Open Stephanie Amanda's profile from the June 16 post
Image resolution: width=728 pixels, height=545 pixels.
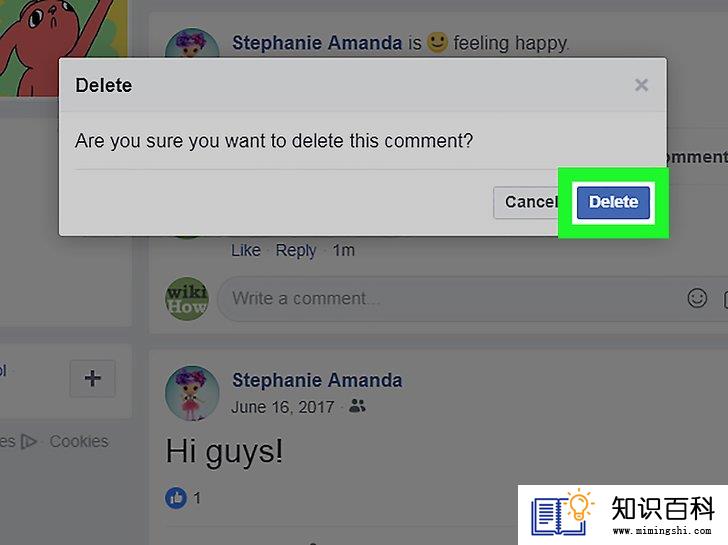point(317,380)
